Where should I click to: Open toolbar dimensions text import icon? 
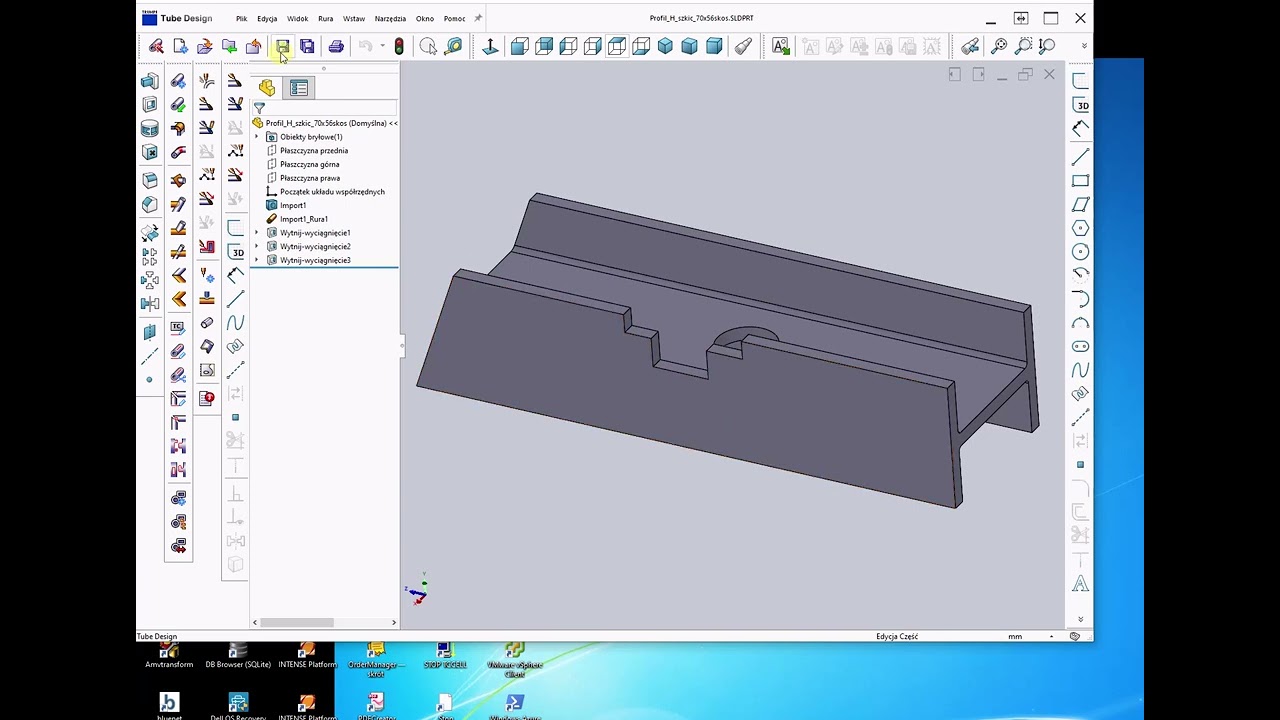pos(781,46)
